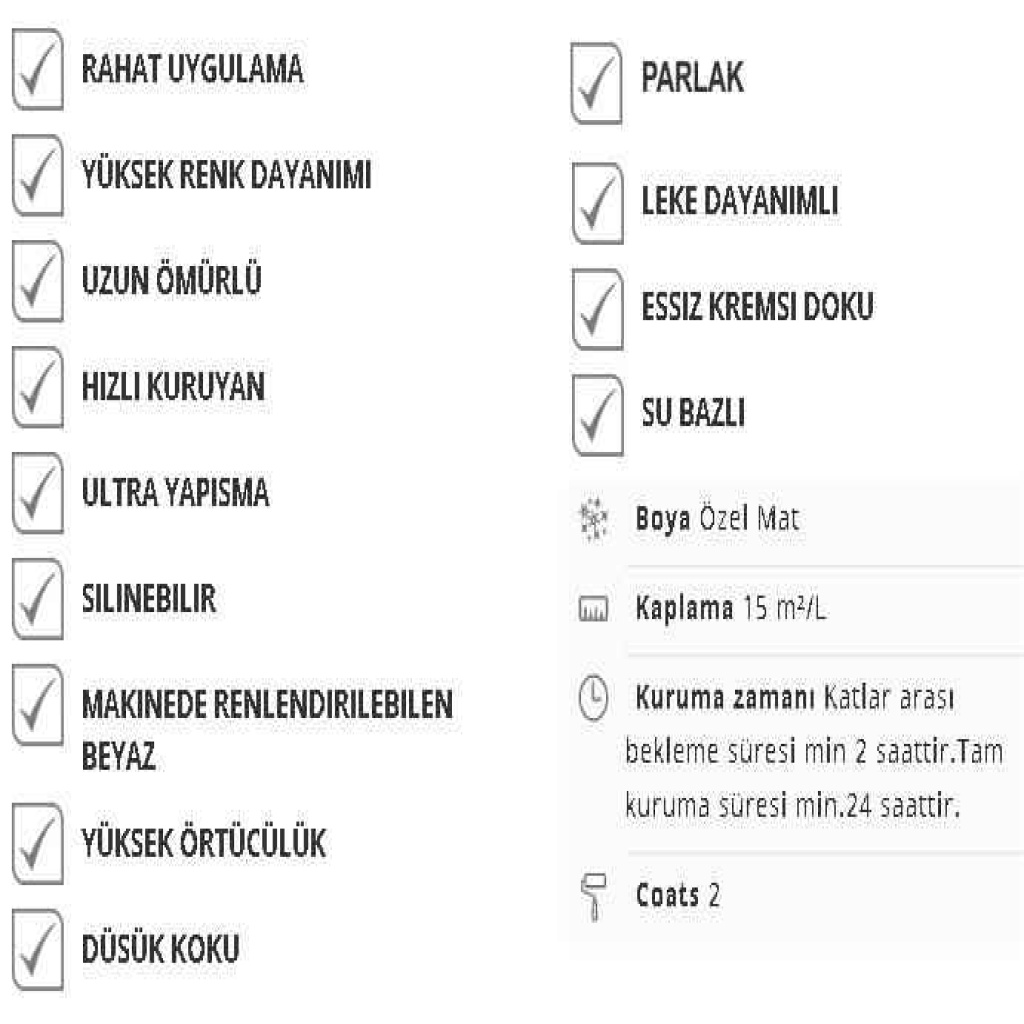Click the Coats 2 label
Screen dimensions: 1024x1024
tap(677, 896)
